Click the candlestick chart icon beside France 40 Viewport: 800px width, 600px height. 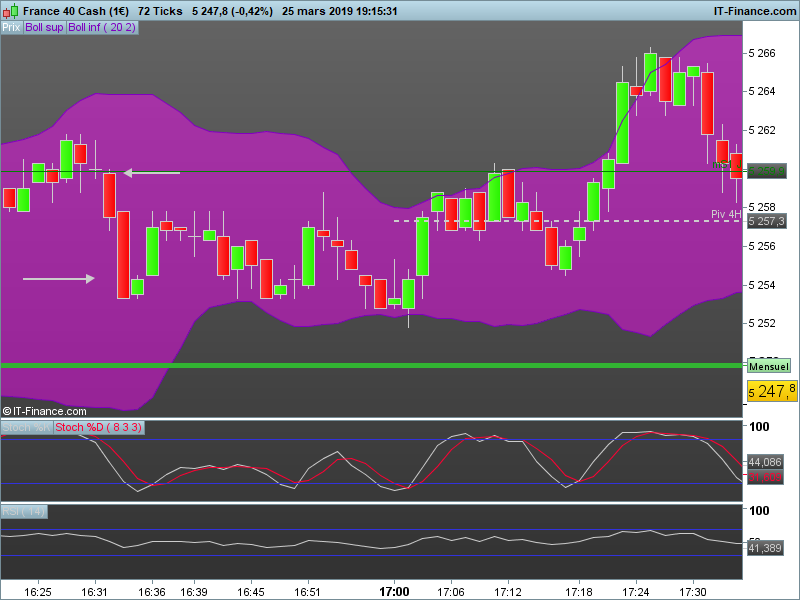[11, 11]
